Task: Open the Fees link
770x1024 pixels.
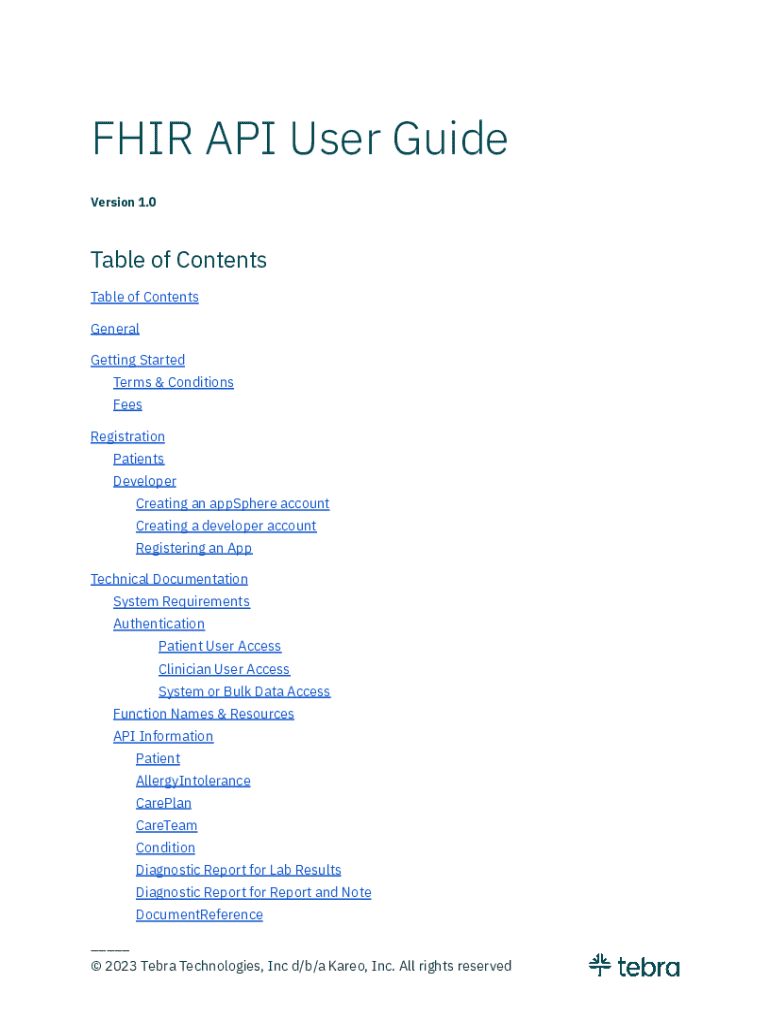Action: (x=127, y=405)
